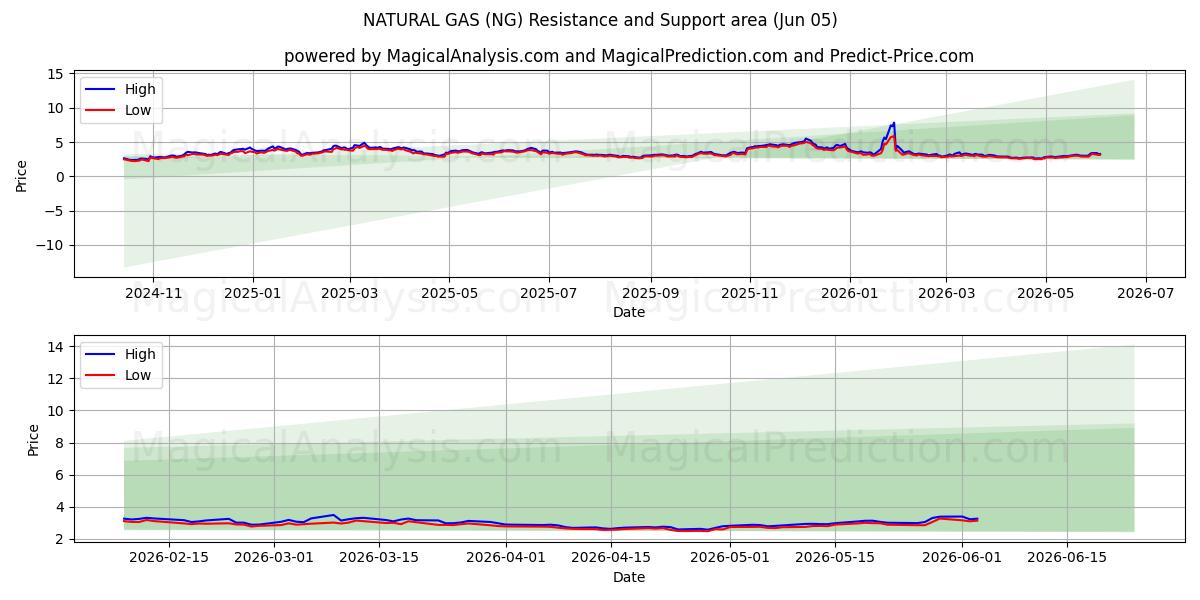The width and height of the screenshot is (1200, 600).
Task: Click the '2026-07' date tick label
Action: coord(1145,295)
